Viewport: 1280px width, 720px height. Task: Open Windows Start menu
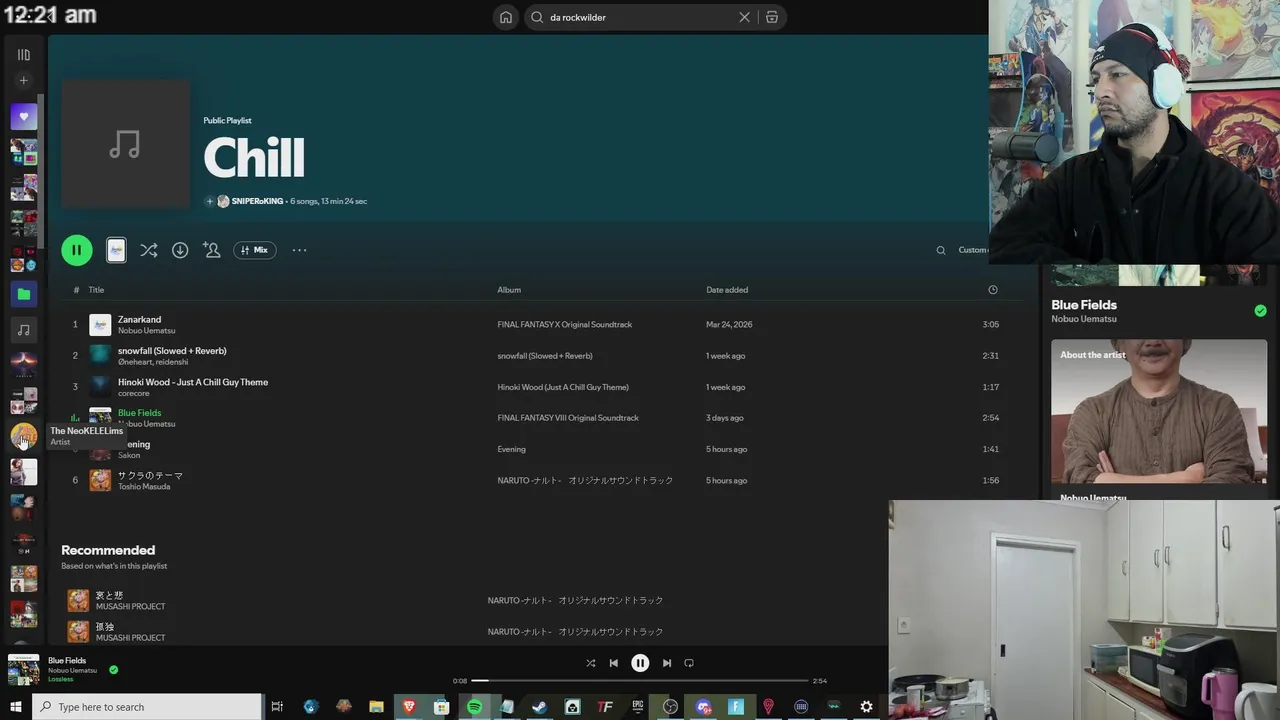coord(16,707)
